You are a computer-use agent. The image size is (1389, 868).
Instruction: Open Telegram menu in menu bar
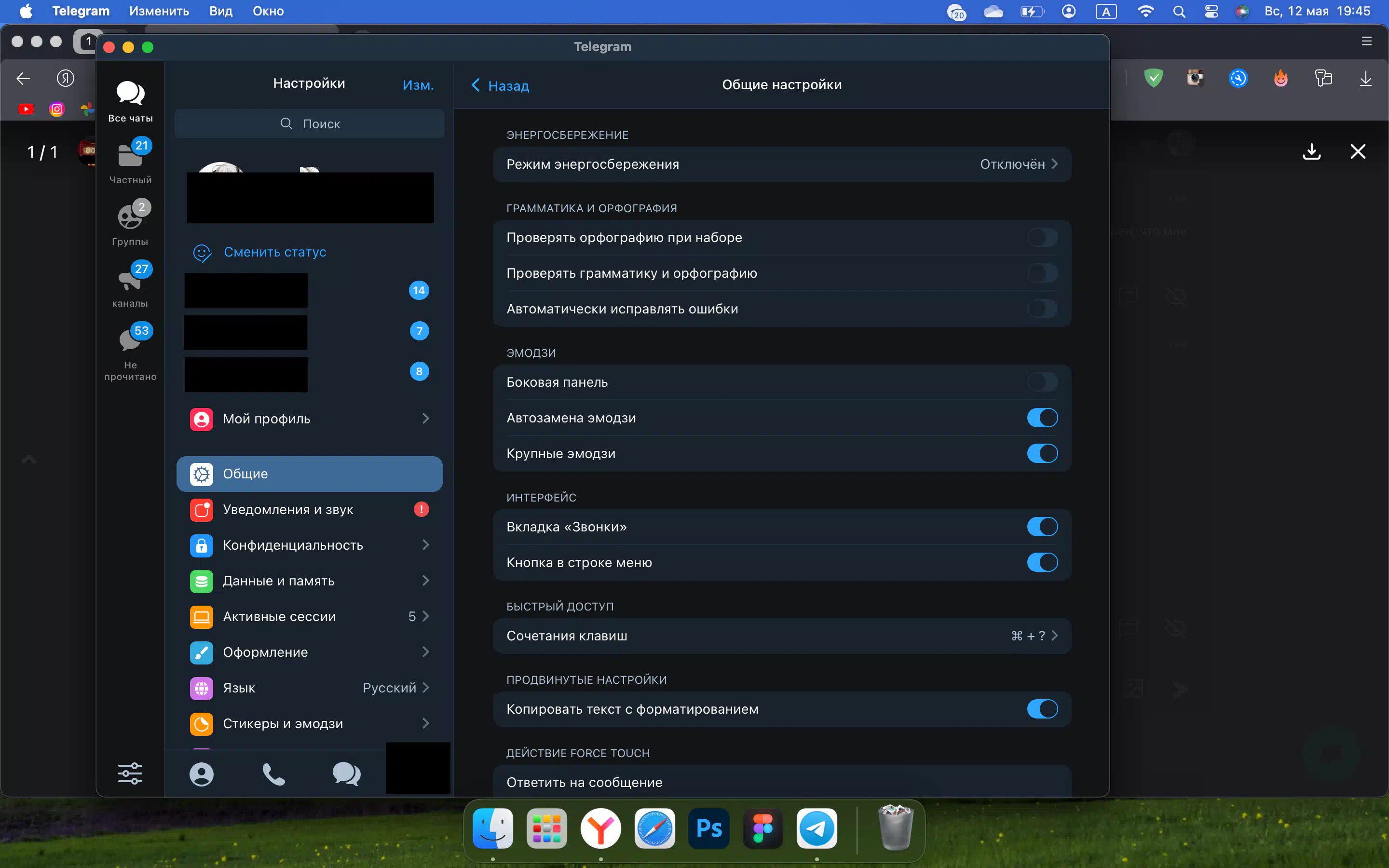click(x=81, y=12)
